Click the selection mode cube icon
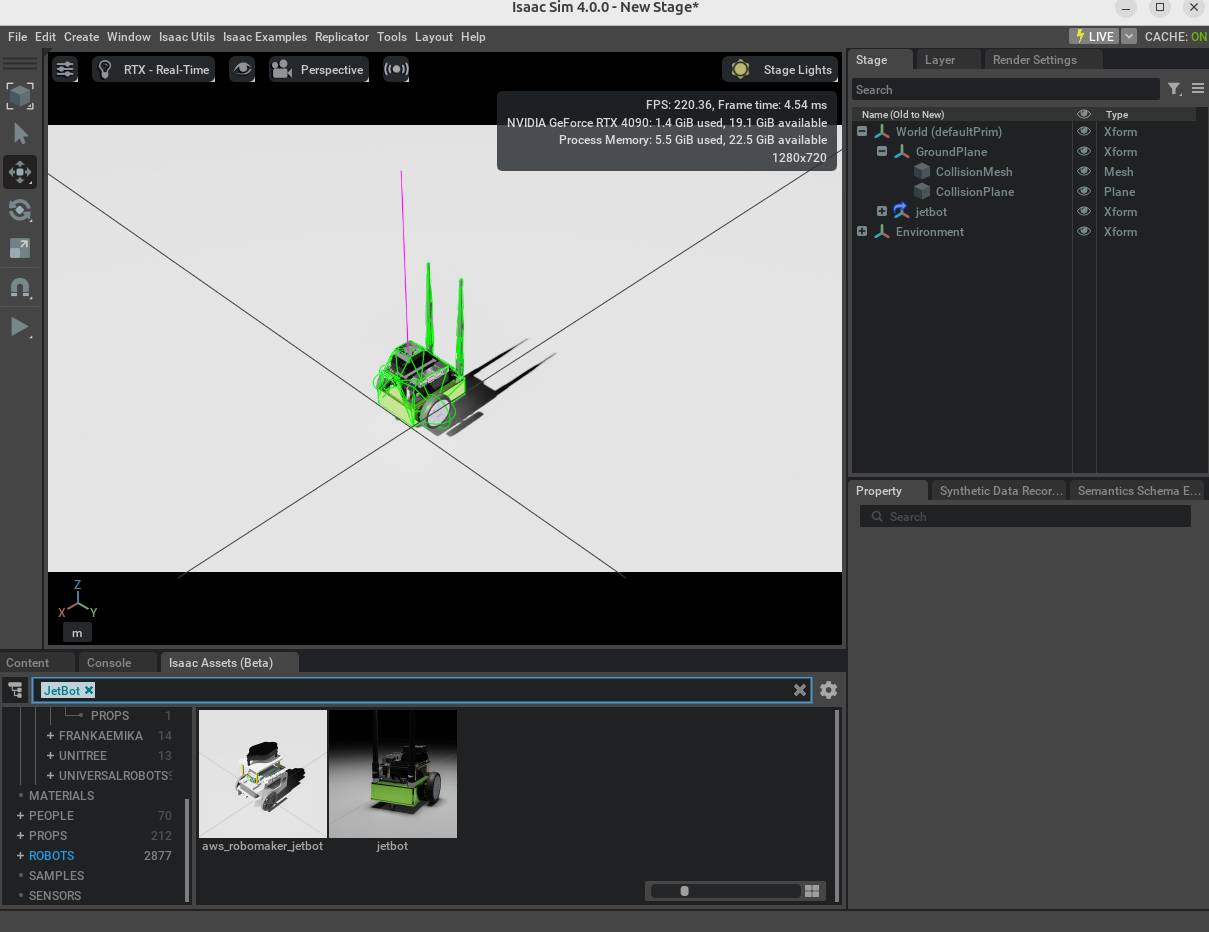This screenshot has height=932, width=1209. (19, 96)
